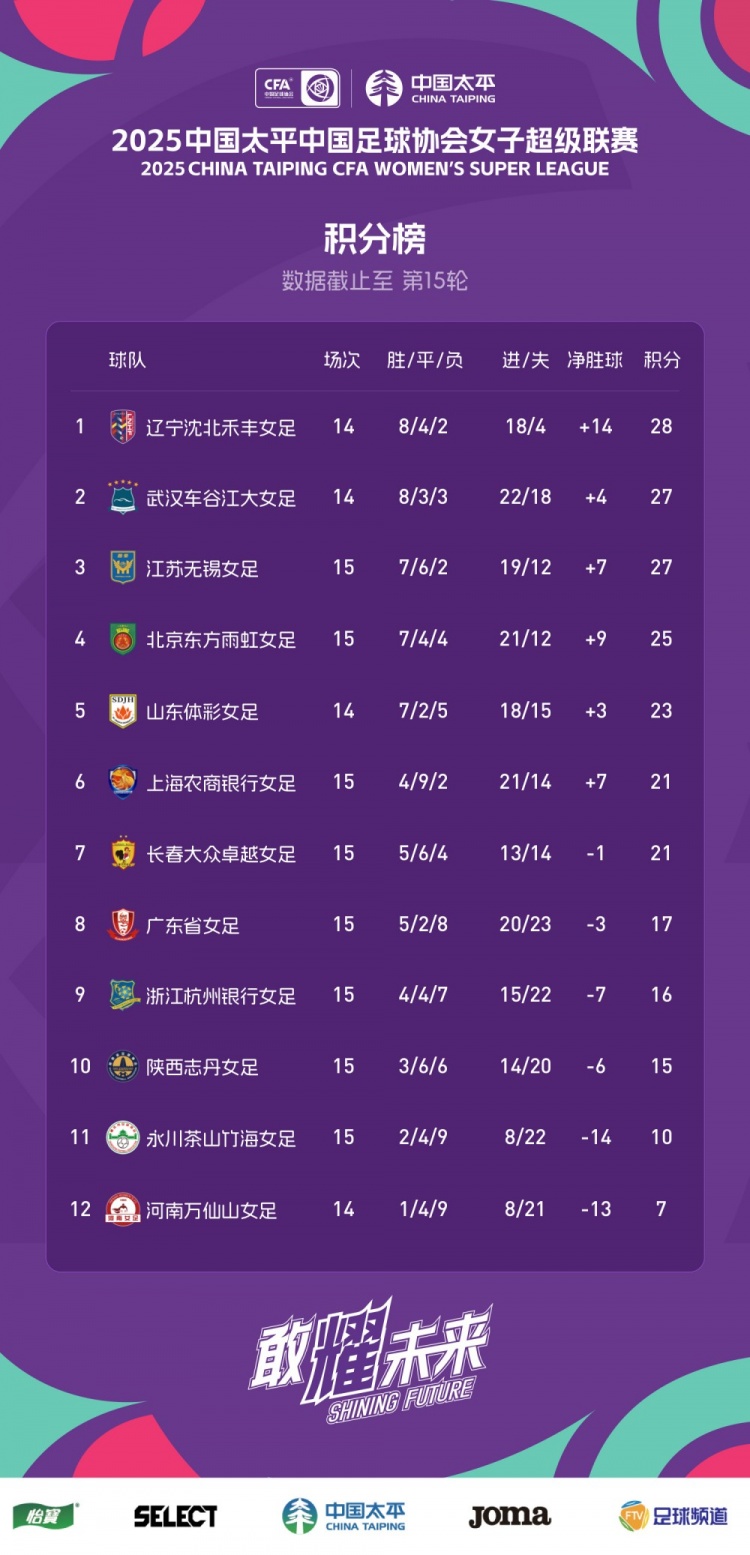Click the Shaanxi Zhidan team crest
Screen dimensions: 750x1555
pyautogui.click(x=122, y=1066)
